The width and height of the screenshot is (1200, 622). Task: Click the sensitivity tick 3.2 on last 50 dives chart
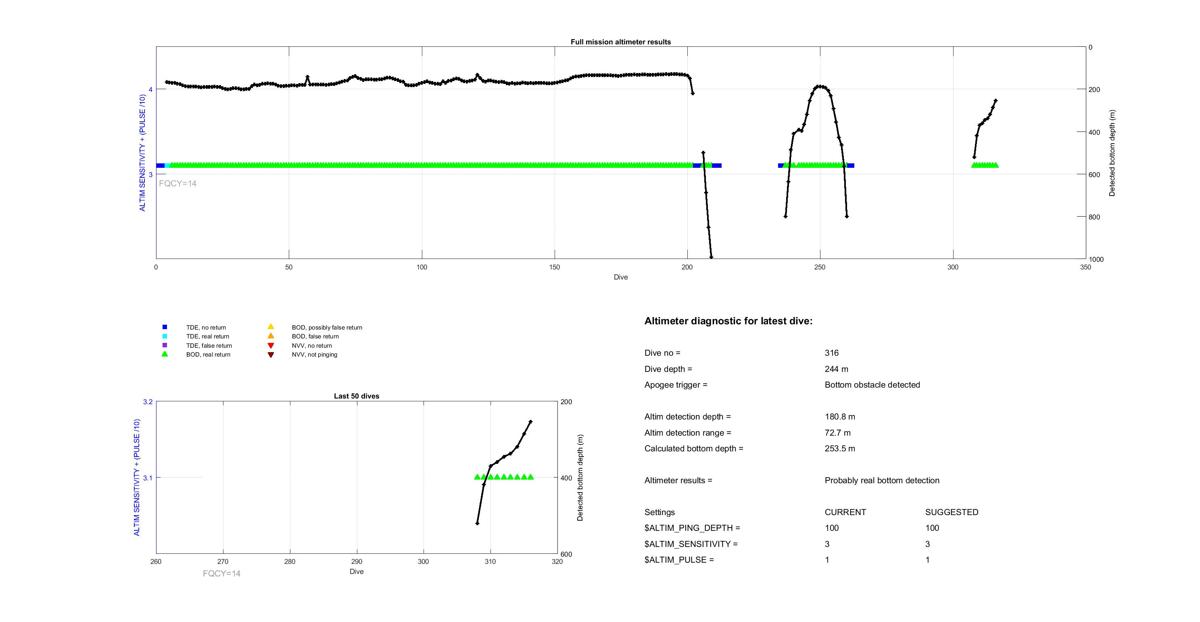pyautogui.click(x=148, y=402)
